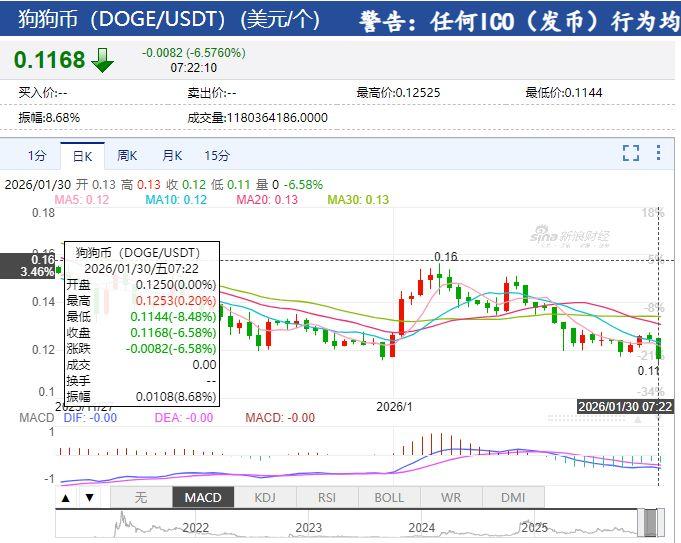Click the MA10: 0.12 legend
The height and width of the screenshot is (543, 681).
[176, 200]
